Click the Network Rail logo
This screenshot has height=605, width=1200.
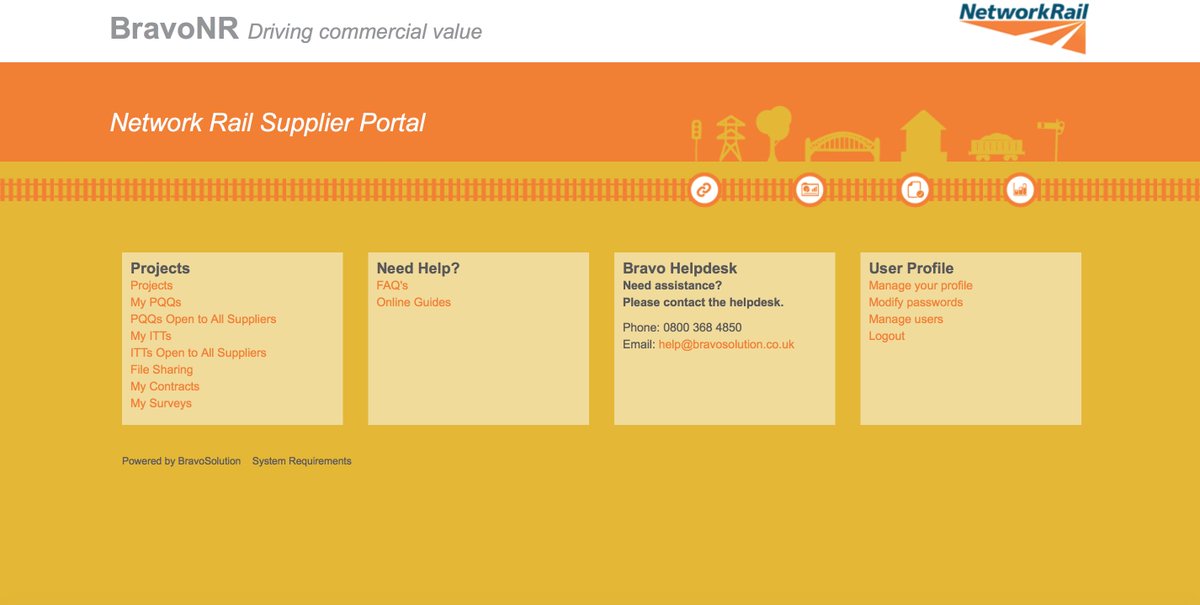point(1023,28)
